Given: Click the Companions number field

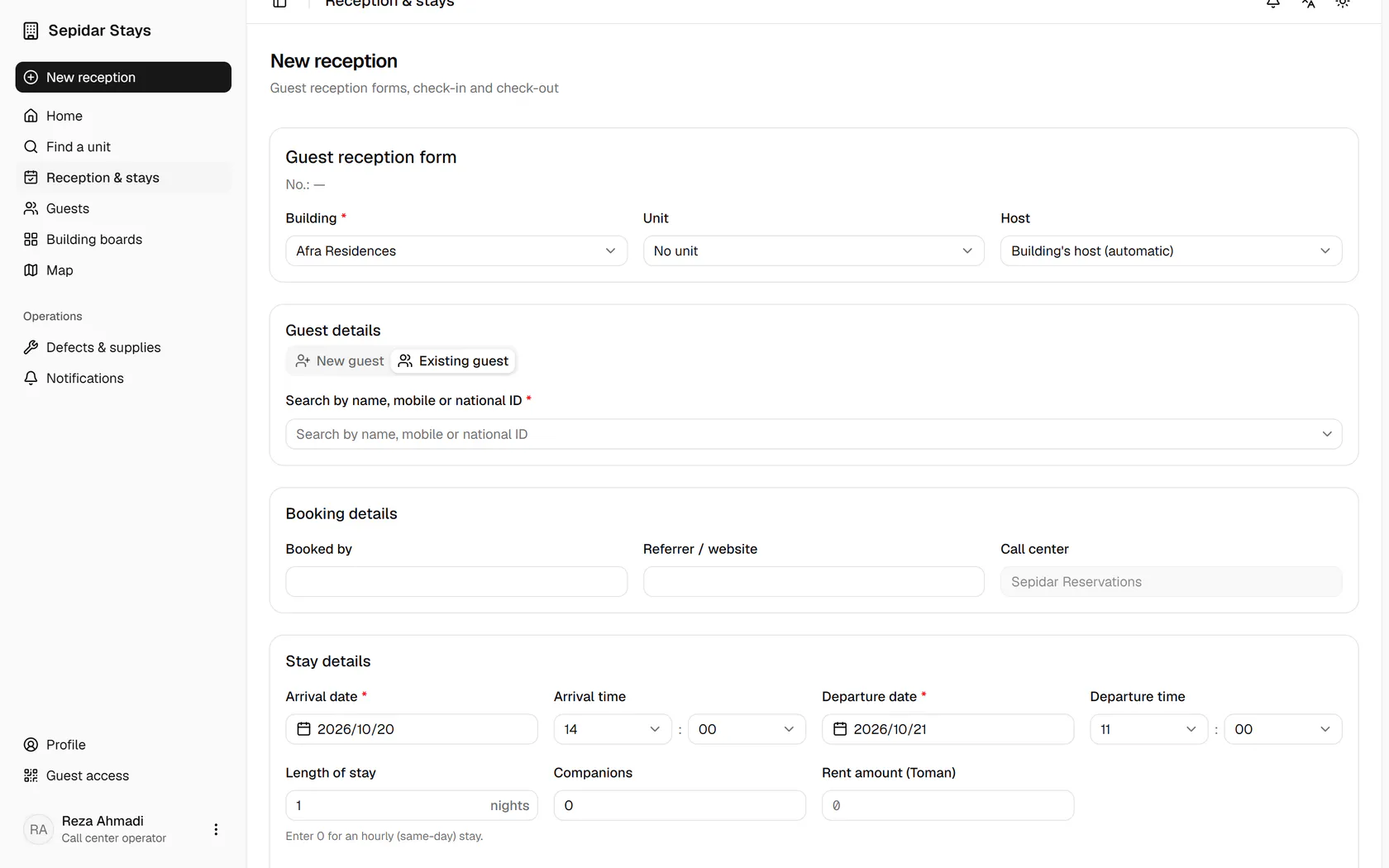Looking at the screenshot, I should (x=680, y=805).
